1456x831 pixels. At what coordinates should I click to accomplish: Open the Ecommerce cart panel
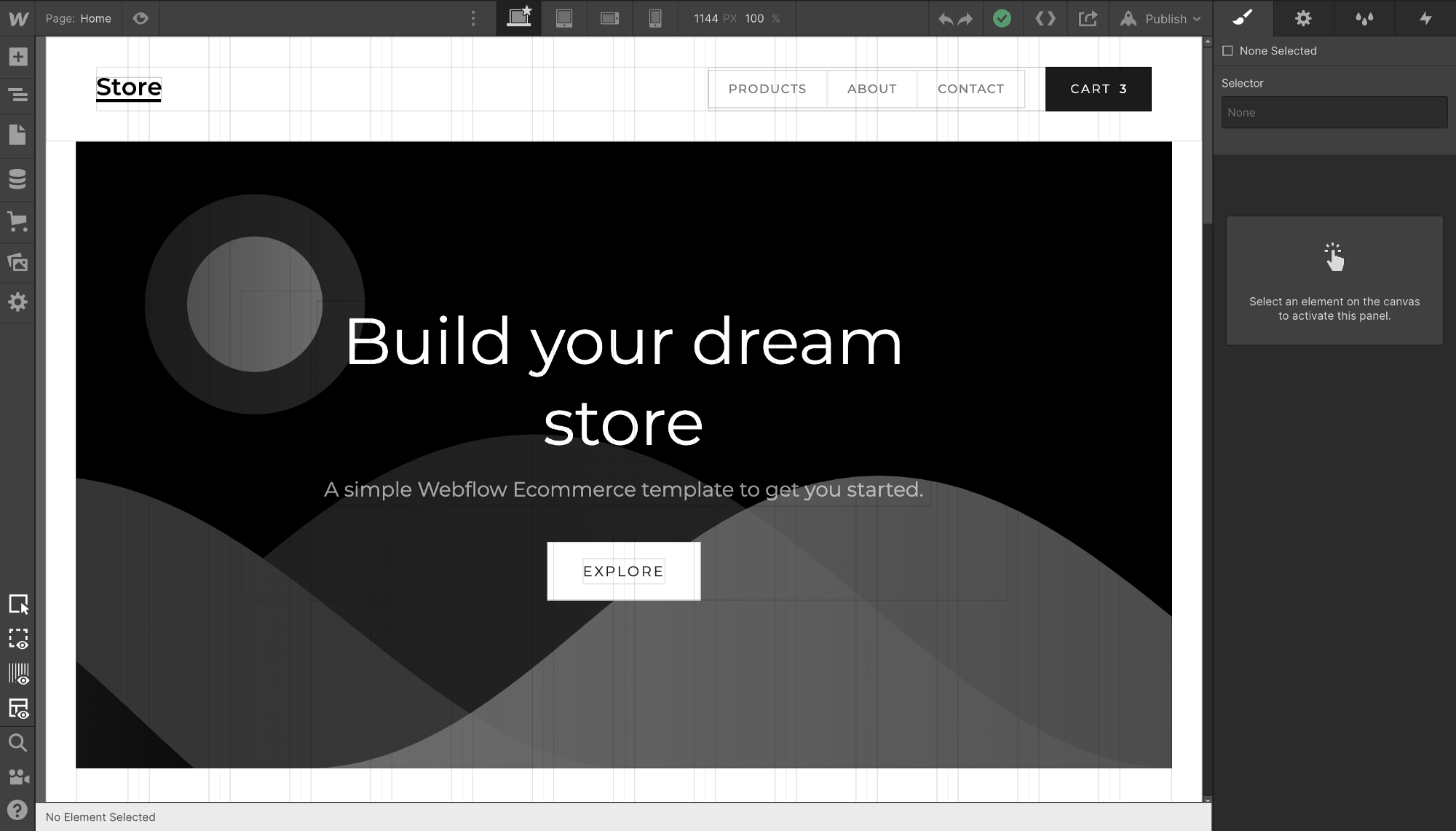(17, 221)
